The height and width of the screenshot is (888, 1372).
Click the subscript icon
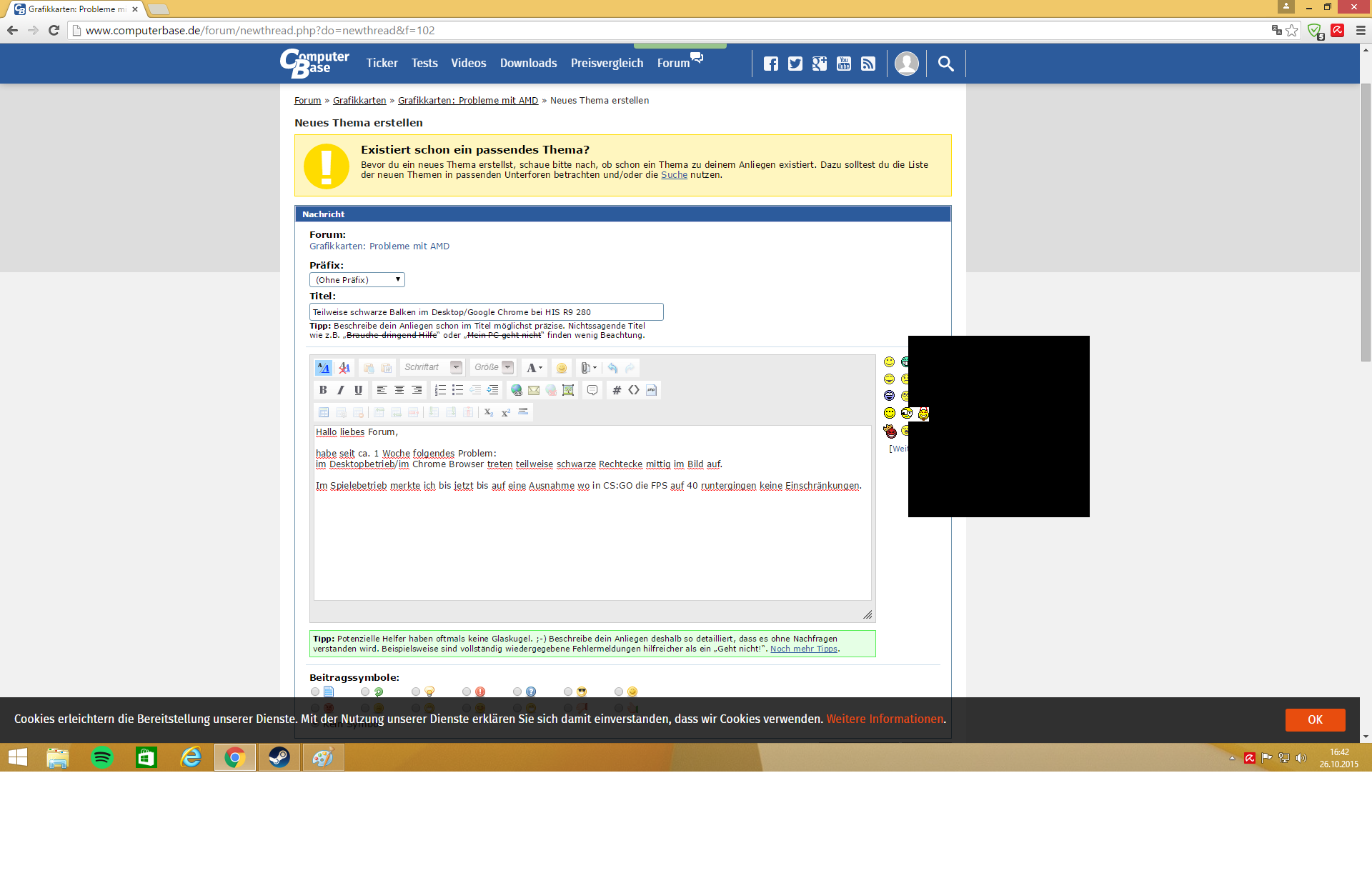pyautogui.click(x=489, y=412)
